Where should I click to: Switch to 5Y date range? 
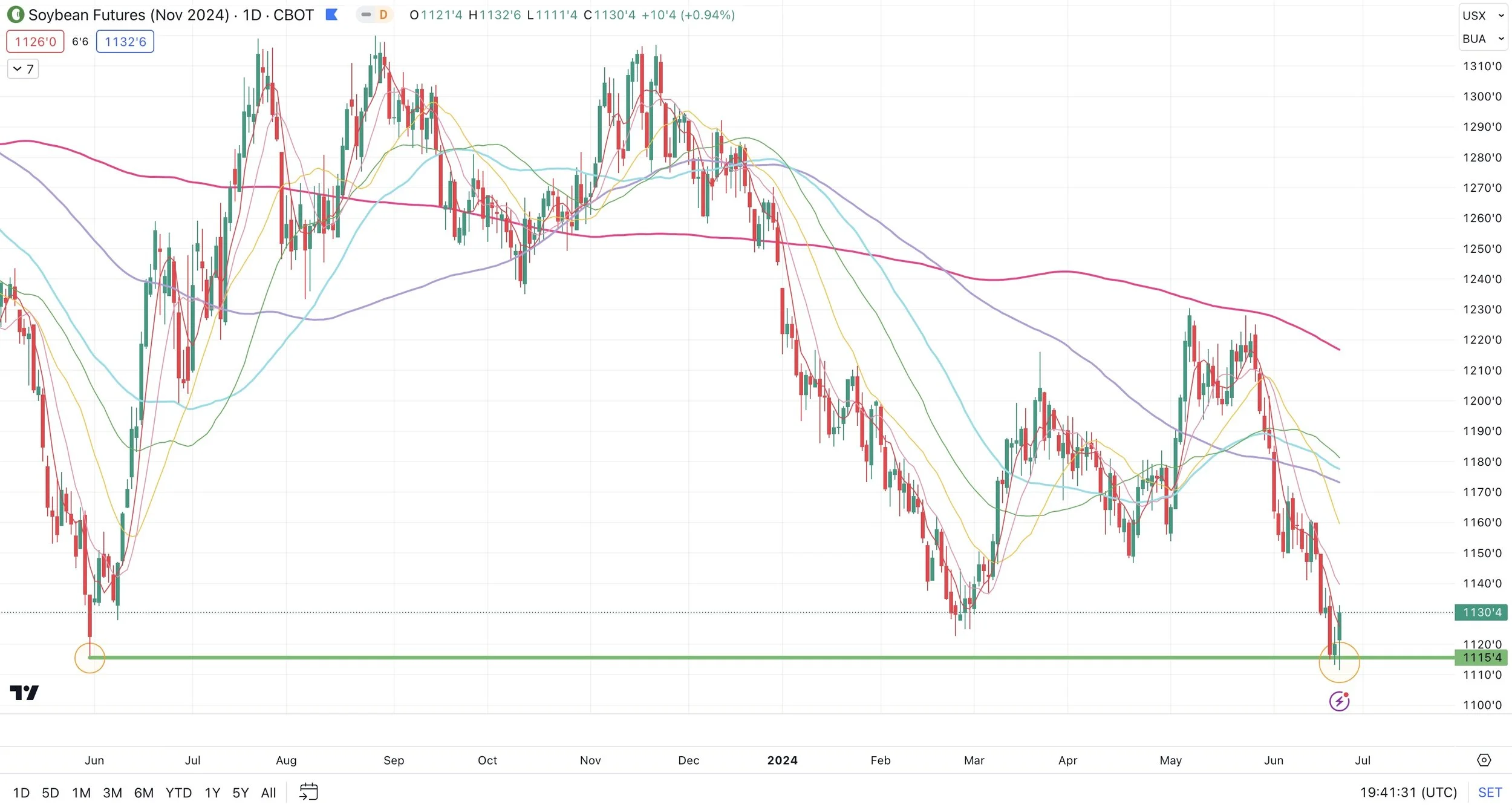pos(240,792)
